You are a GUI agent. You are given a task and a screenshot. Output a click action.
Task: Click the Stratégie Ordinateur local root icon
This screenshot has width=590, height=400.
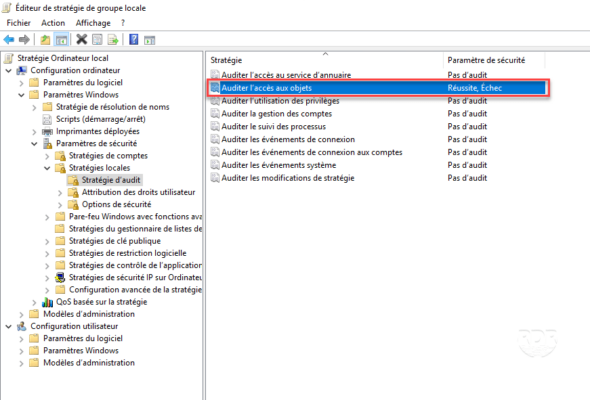(x=9, y=58)
